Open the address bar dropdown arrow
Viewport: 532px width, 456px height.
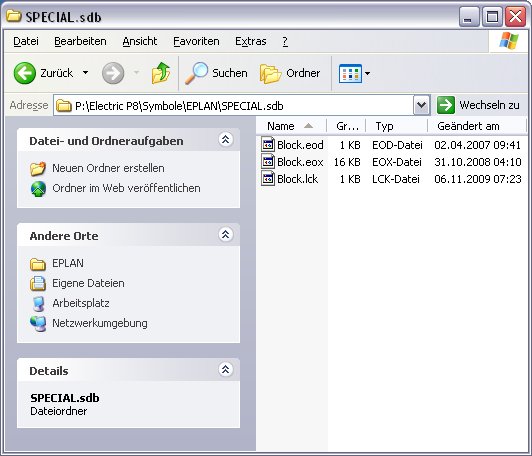pos(421,105)
